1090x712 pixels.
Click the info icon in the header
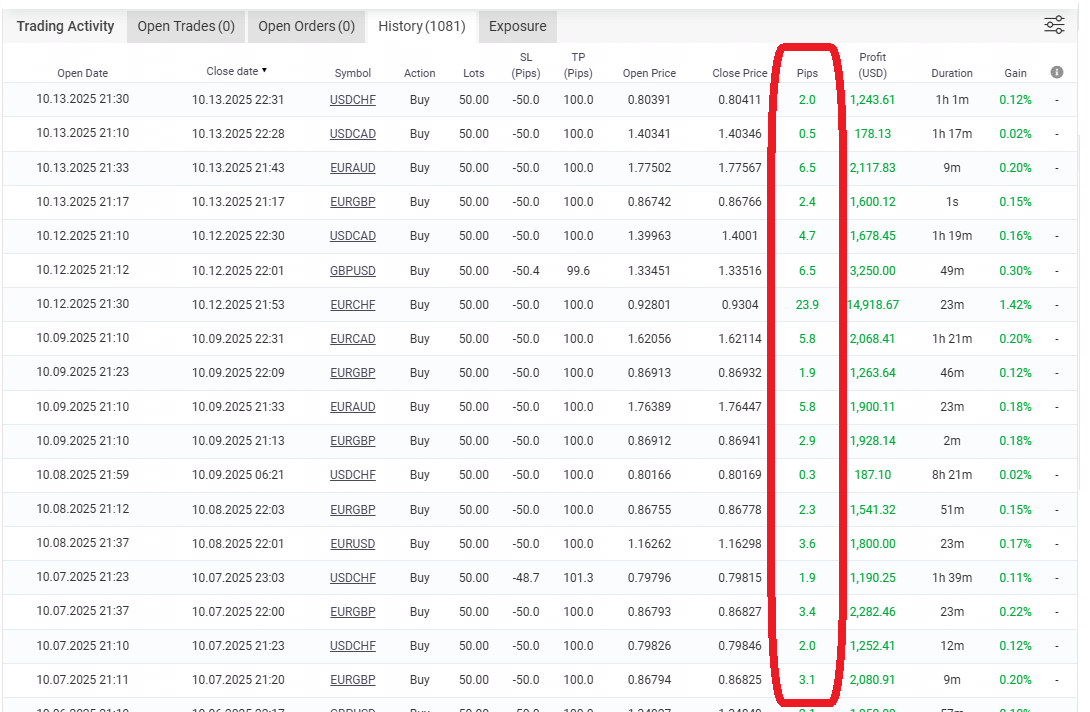click(1057, 72)
